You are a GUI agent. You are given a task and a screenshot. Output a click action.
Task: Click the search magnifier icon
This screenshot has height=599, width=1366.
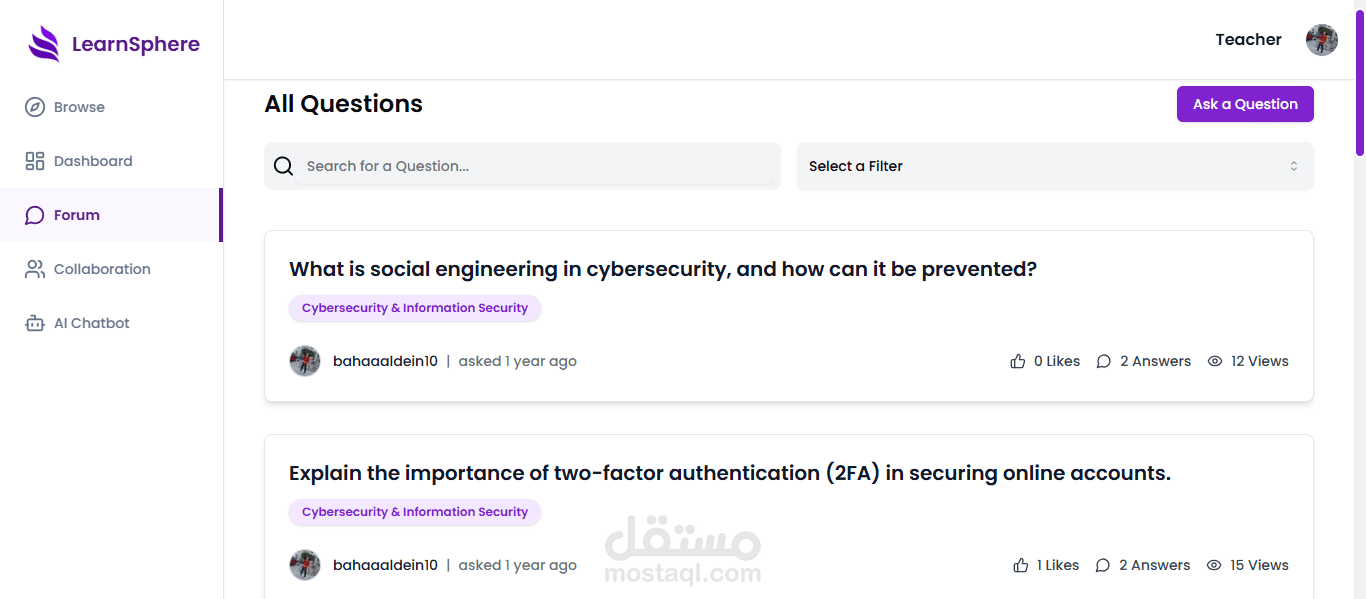pos(284,166)
